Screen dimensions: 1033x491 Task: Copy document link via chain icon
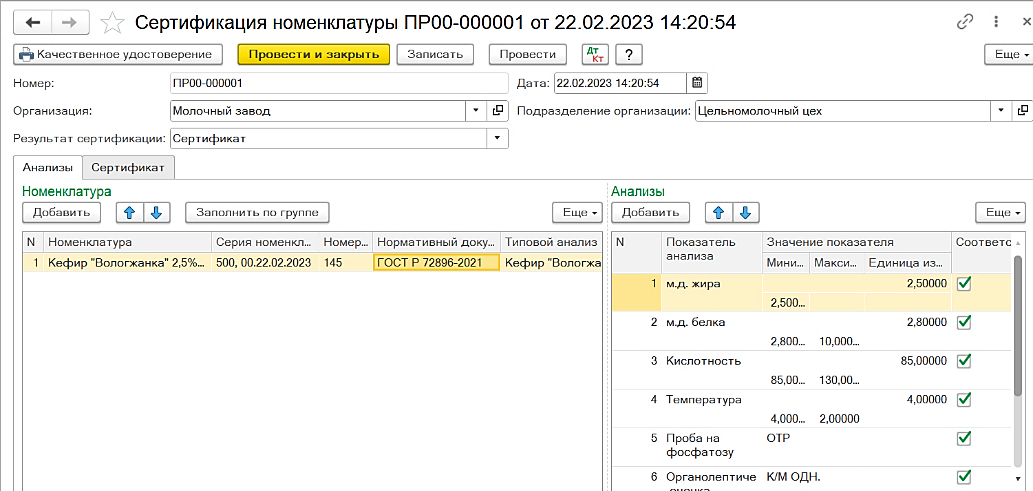[964, 21]
